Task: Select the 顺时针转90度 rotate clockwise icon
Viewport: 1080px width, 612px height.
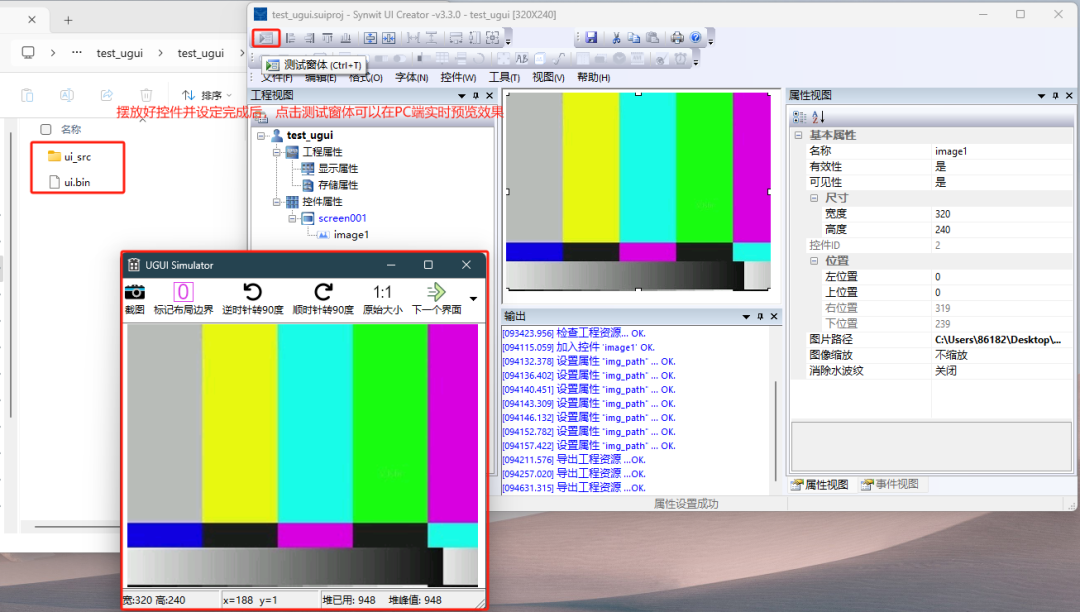Action: pyautogui.click(x=322, y=292)
